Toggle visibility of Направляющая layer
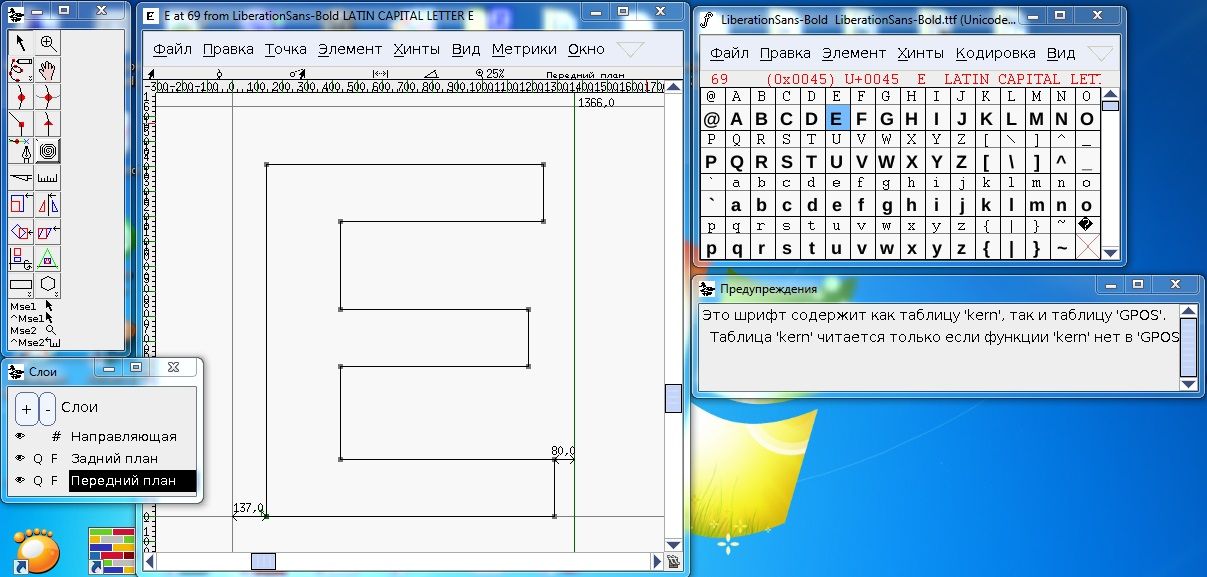1207x577 pixels. pos(20,436)
